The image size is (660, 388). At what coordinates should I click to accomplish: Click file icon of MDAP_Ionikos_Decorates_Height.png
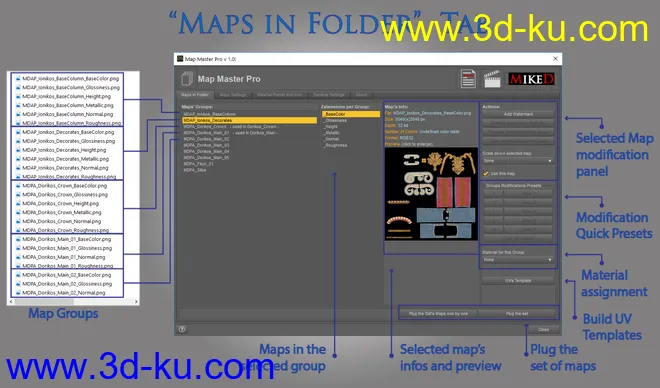[18, 150]
